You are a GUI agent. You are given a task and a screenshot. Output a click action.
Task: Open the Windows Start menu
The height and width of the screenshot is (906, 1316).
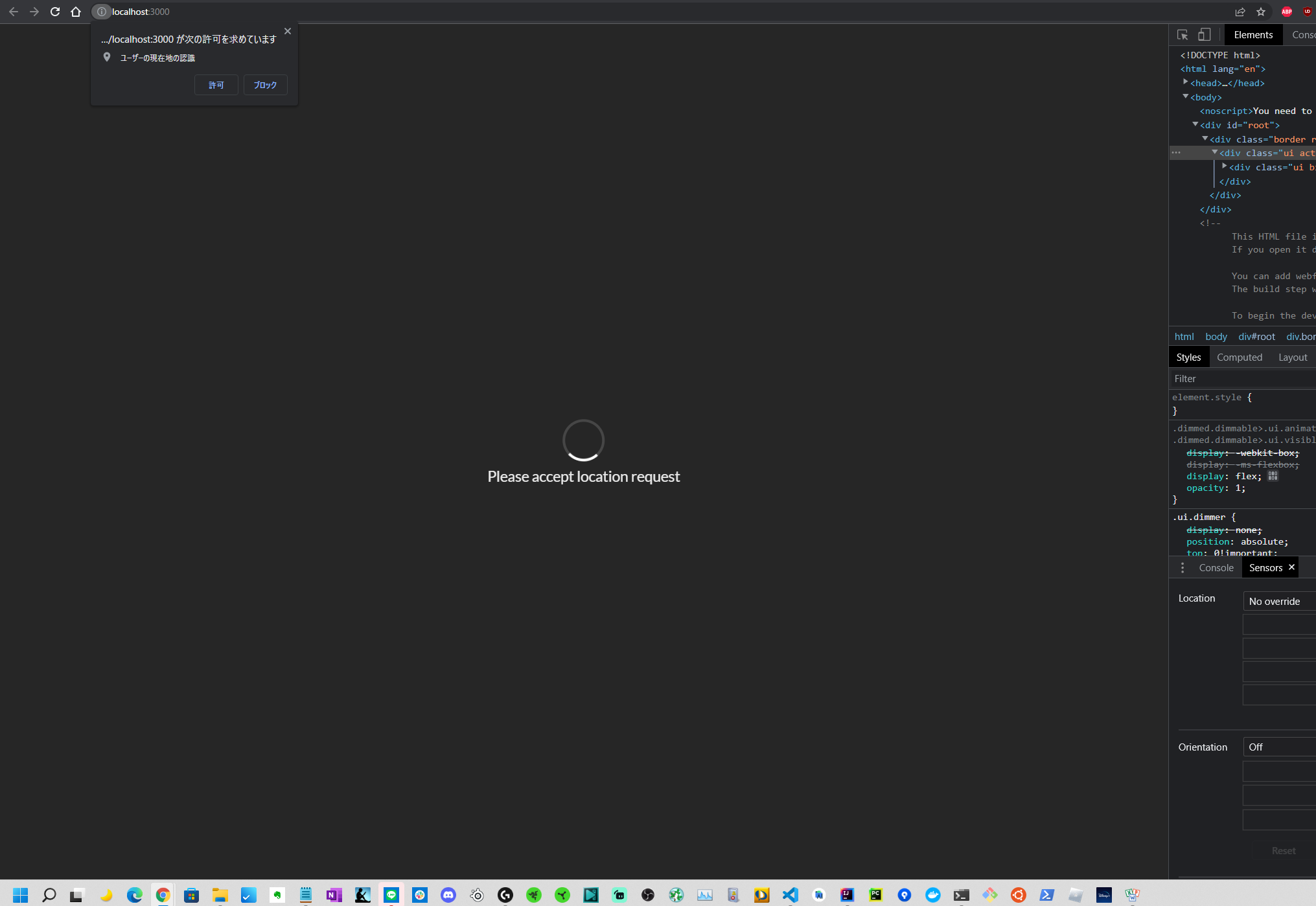[x=21, y=895]
